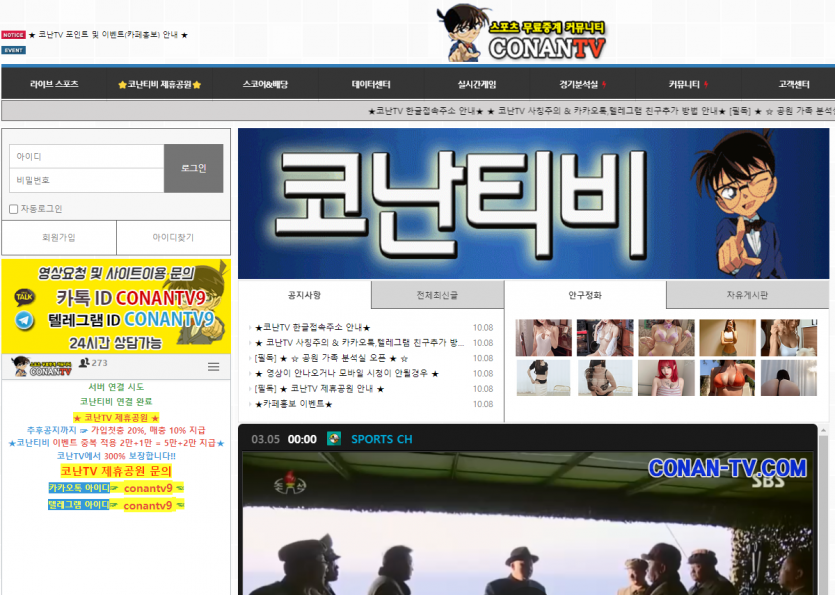The image size is (835, 595).
Task: Click the 카카오톡 아이디 conantv9 chat line
Action: [x=116, y=488]
